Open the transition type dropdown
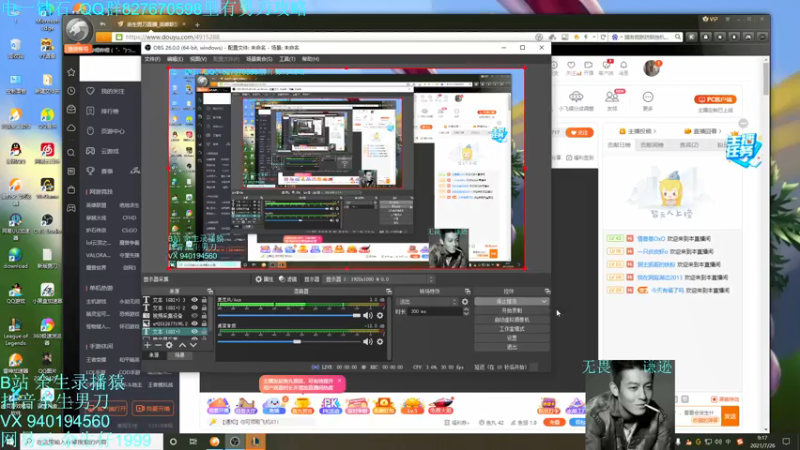The height and width of the screenshot is (450, 800). (x=428, y=302)
